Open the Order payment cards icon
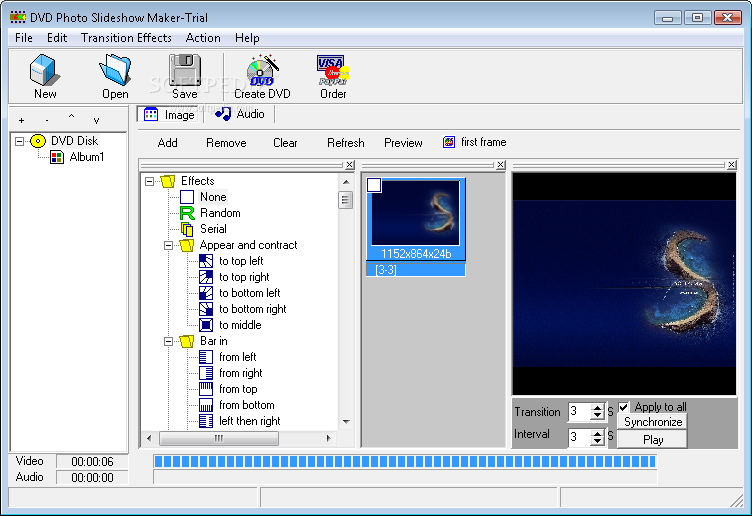The width and height of the screenshot is (752, 516). point(333,70)
